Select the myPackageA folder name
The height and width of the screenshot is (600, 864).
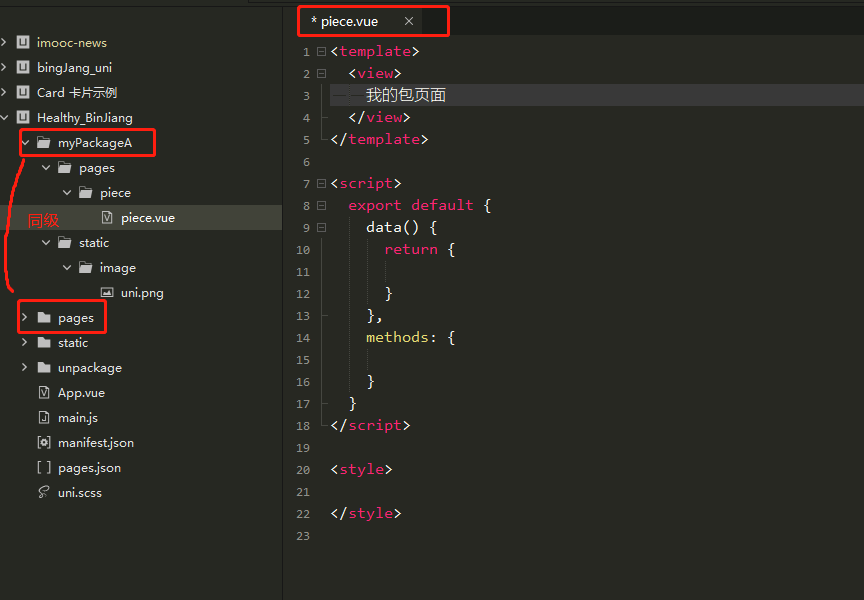tap(95, 143)
